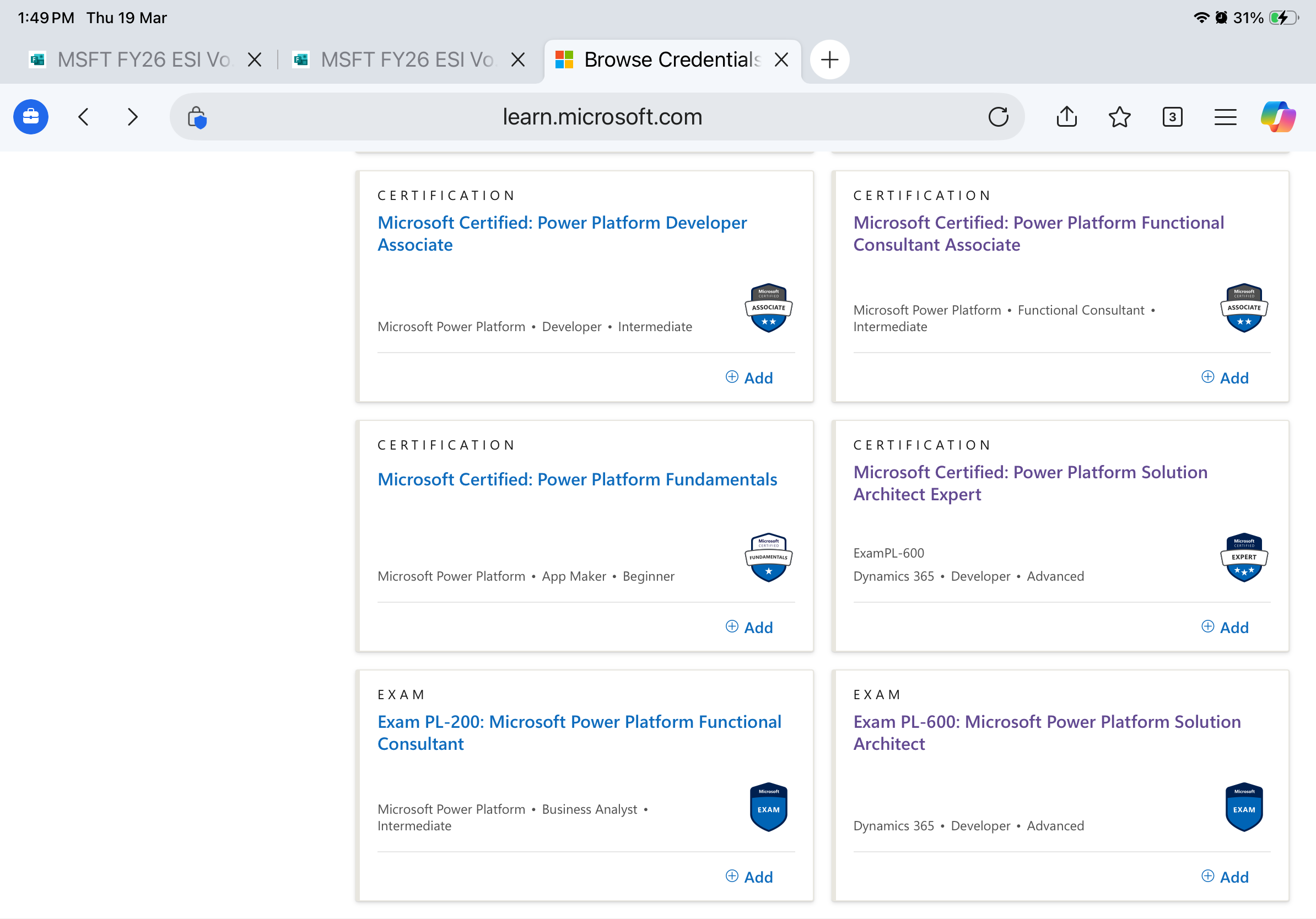The image size is (1316, 919).
Task: Open the tab switcher showing 3 tabs
Action: click(1172, 117)
